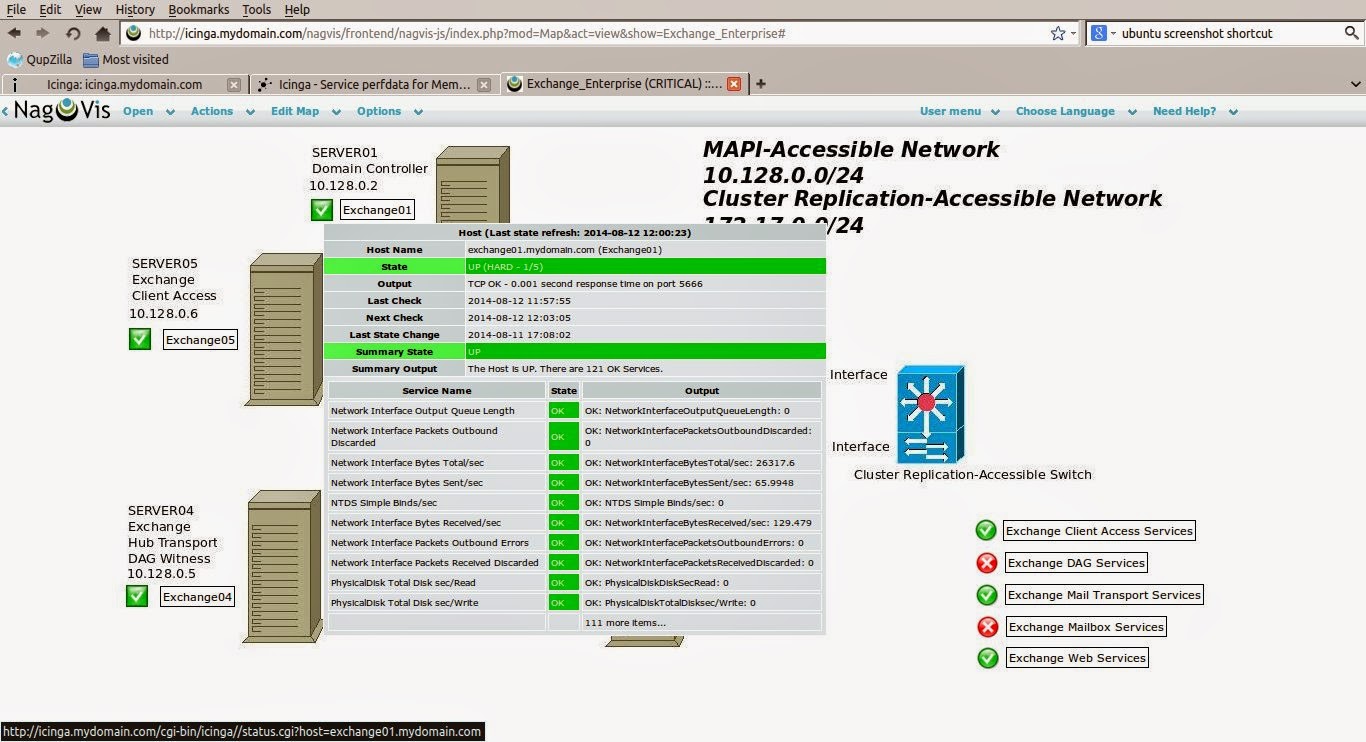Bookmark this page with the star icon

[1058, 33]
